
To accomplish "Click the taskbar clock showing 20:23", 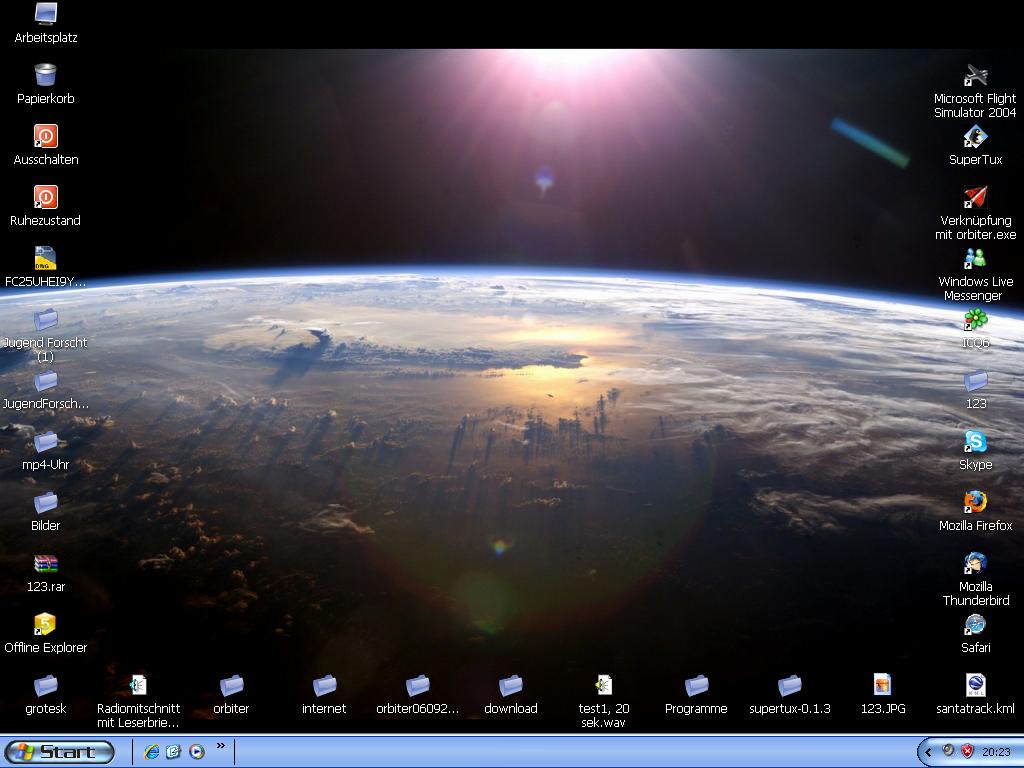I will (996, 752).
